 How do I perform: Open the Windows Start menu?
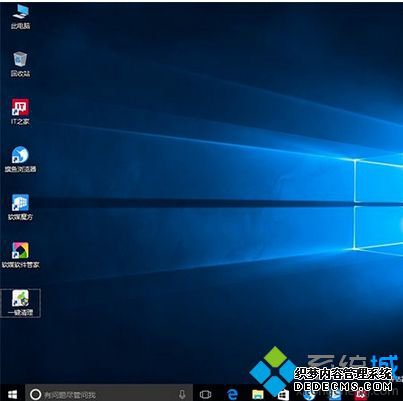click(12, 395)
